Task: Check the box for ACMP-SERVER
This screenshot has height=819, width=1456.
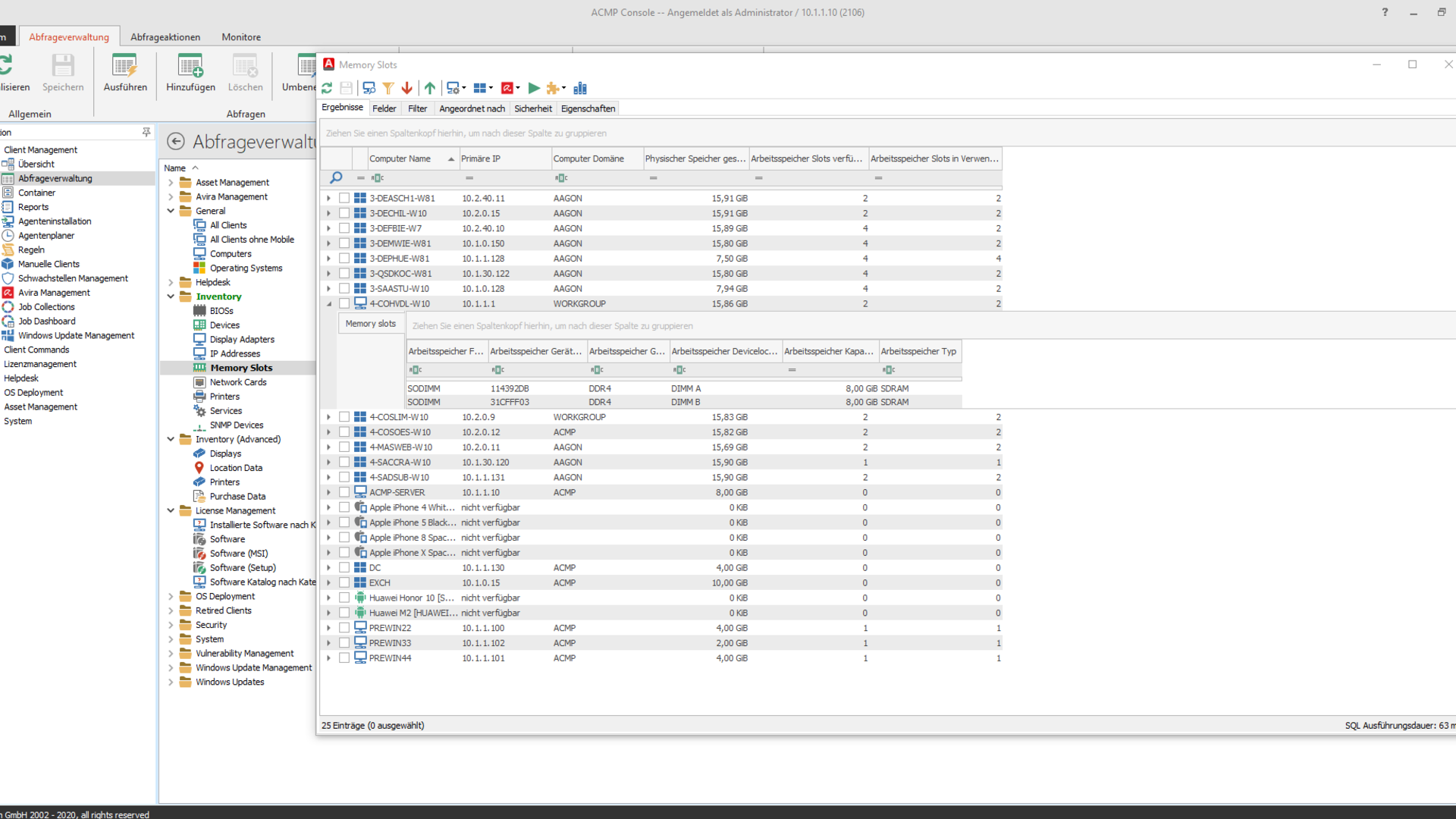Action: [x=344, y=492]
